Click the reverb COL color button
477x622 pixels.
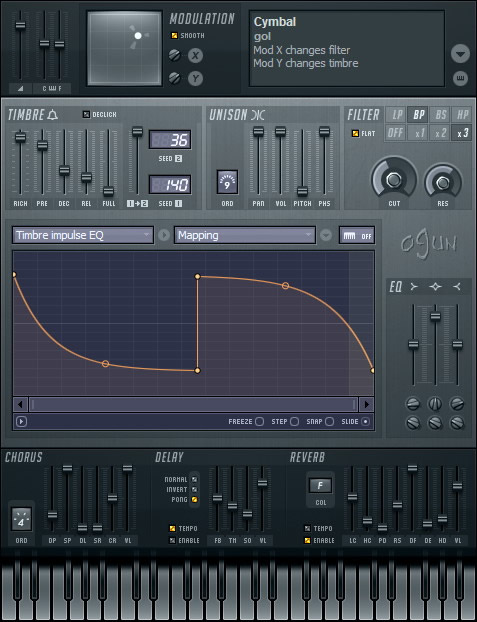[x=320, y=486]
